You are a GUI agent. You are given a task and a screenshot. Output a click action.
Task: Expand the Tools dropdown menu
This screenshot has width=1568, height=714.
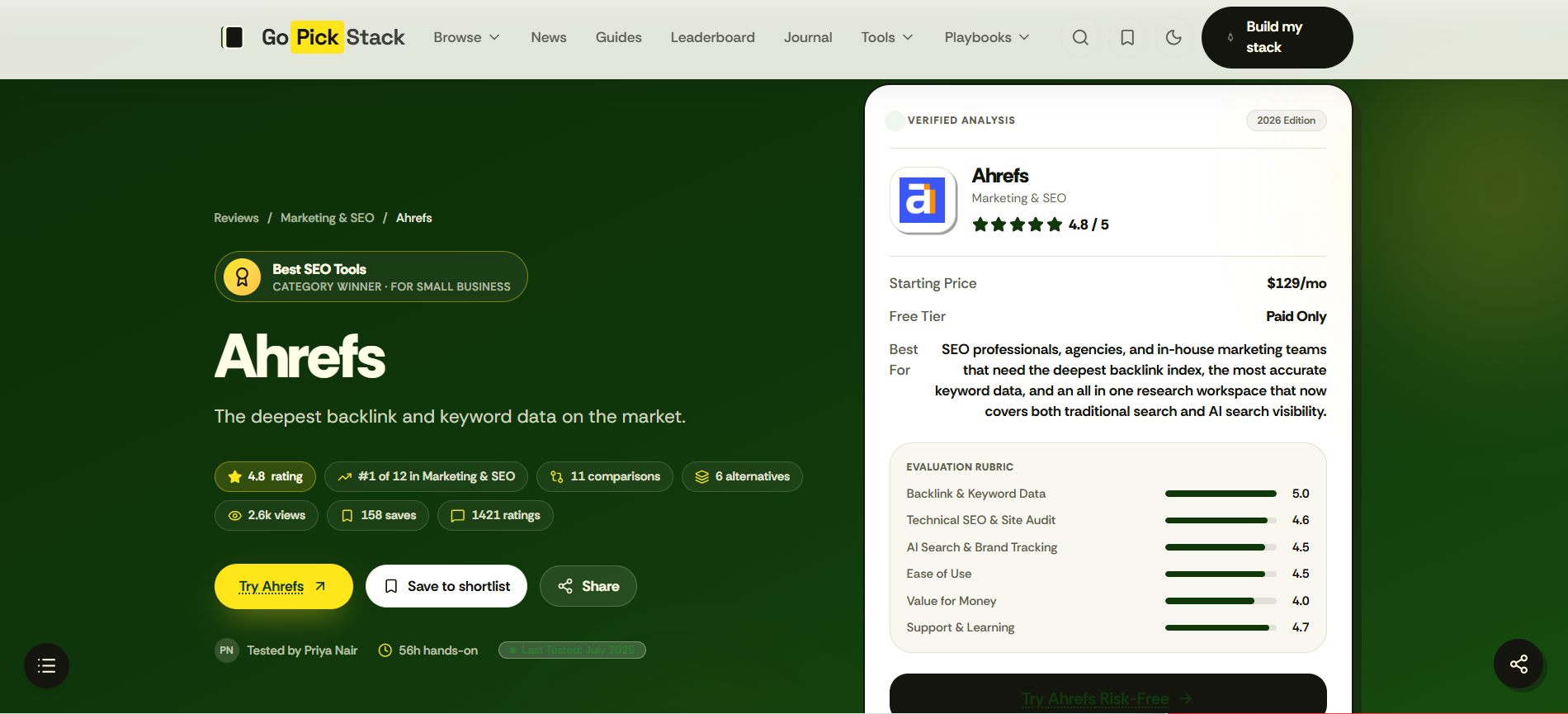pyautogui.click(x=888, y=37)
